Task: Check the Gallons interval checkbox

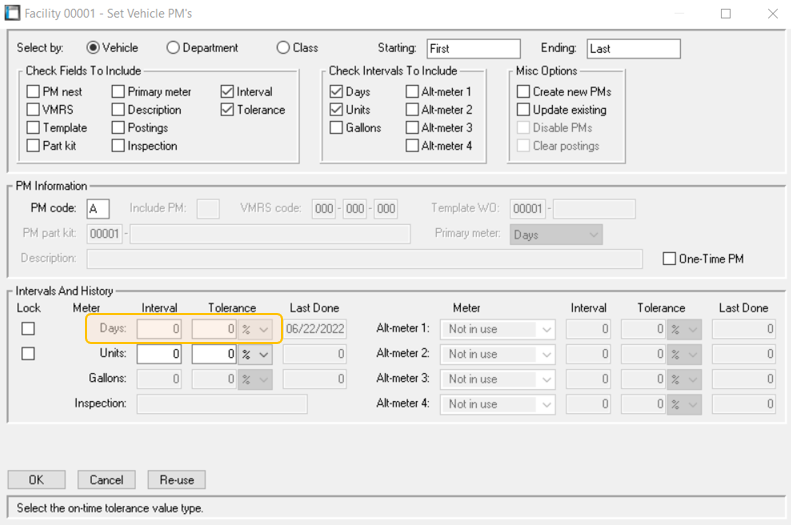Action: (337, 128)
